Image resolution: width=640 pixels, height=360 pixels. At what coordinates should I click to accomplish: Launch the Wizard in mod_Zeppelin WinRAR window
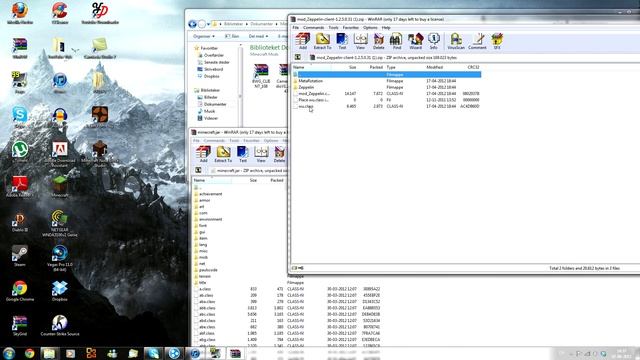click(416, 41)
